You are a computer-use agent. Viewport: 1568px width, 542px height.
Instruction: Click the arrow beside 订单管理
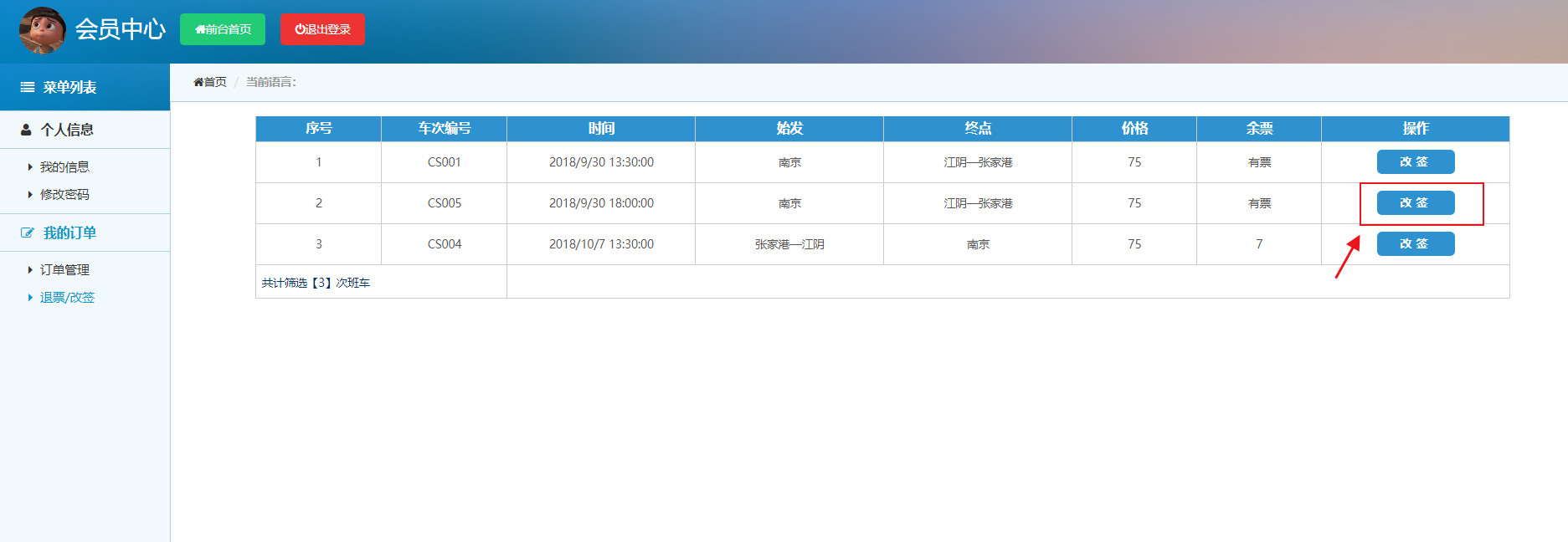point(30,269)
